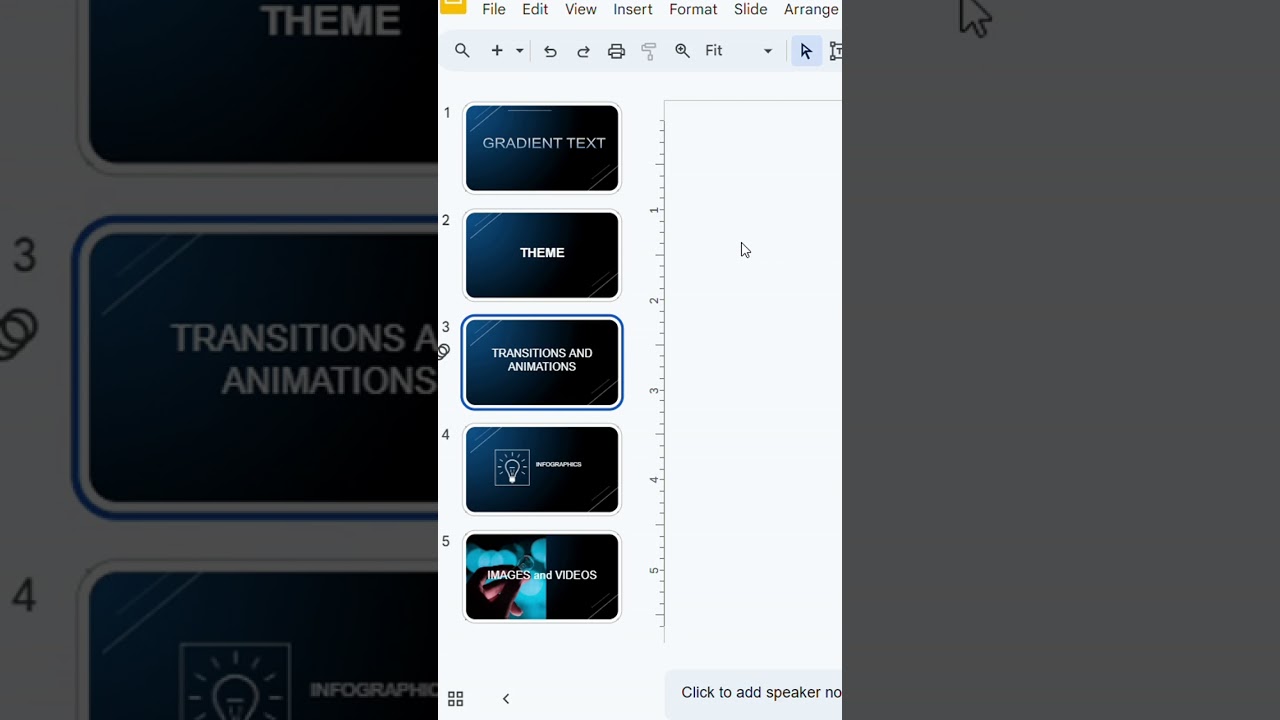The width and height of the screenshot is (1280, 720).
Task: Click the animation indicator icon on slide 3
Action: tap(444, 351)
